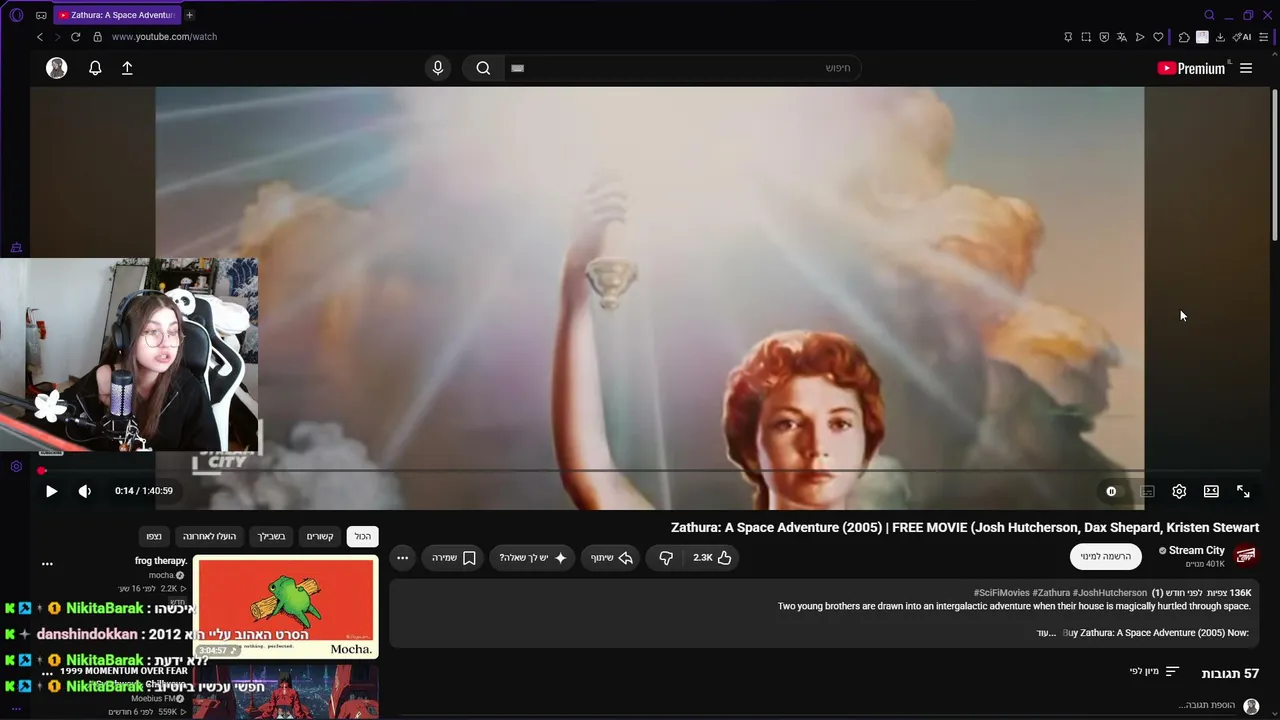Open the browser downloads icon
Viewport: 1280px width, 720px height.
pyautogui.click(x=1220, y=37)
